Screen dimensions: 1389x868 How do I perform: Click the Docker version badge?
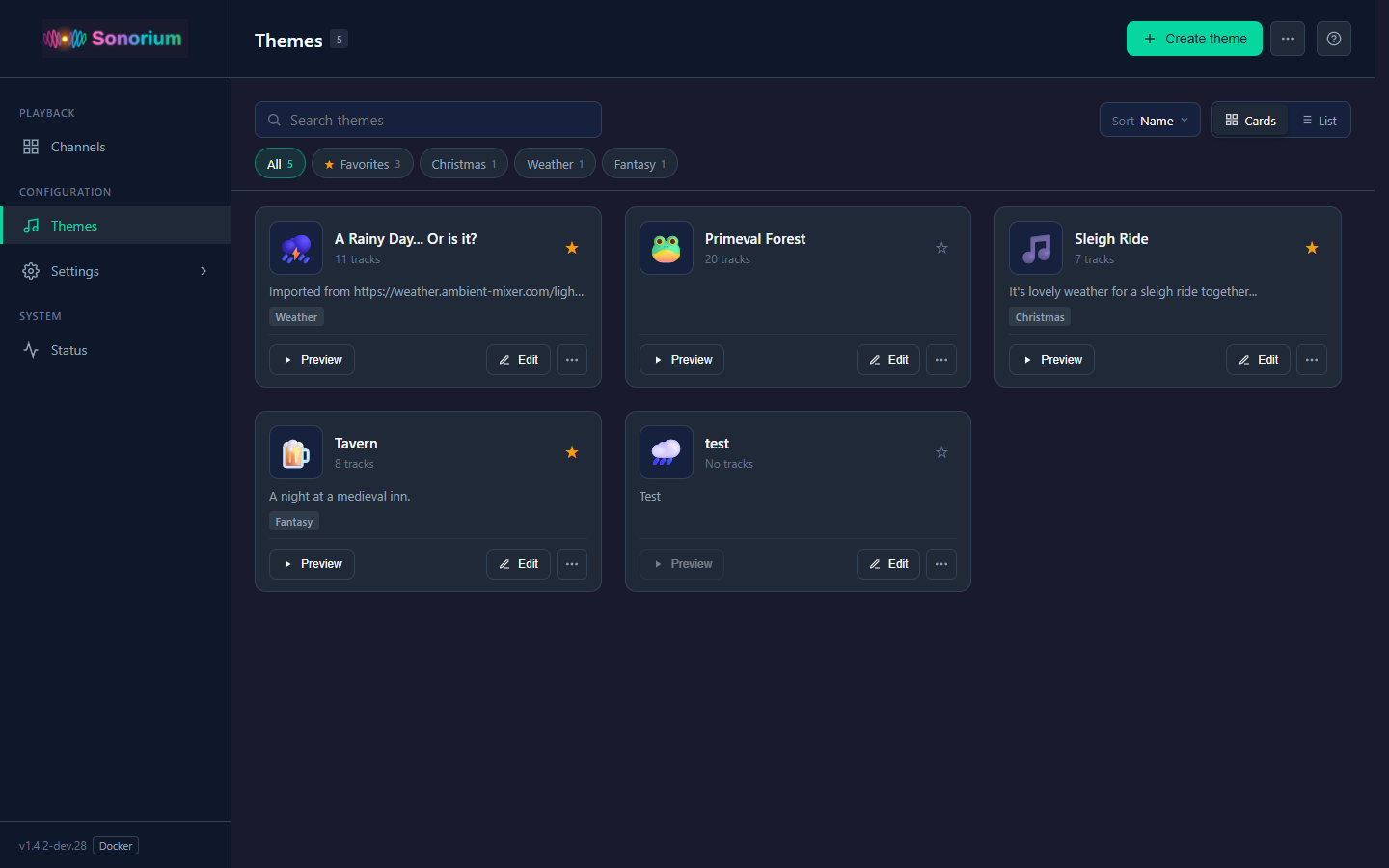pos(116,846)
